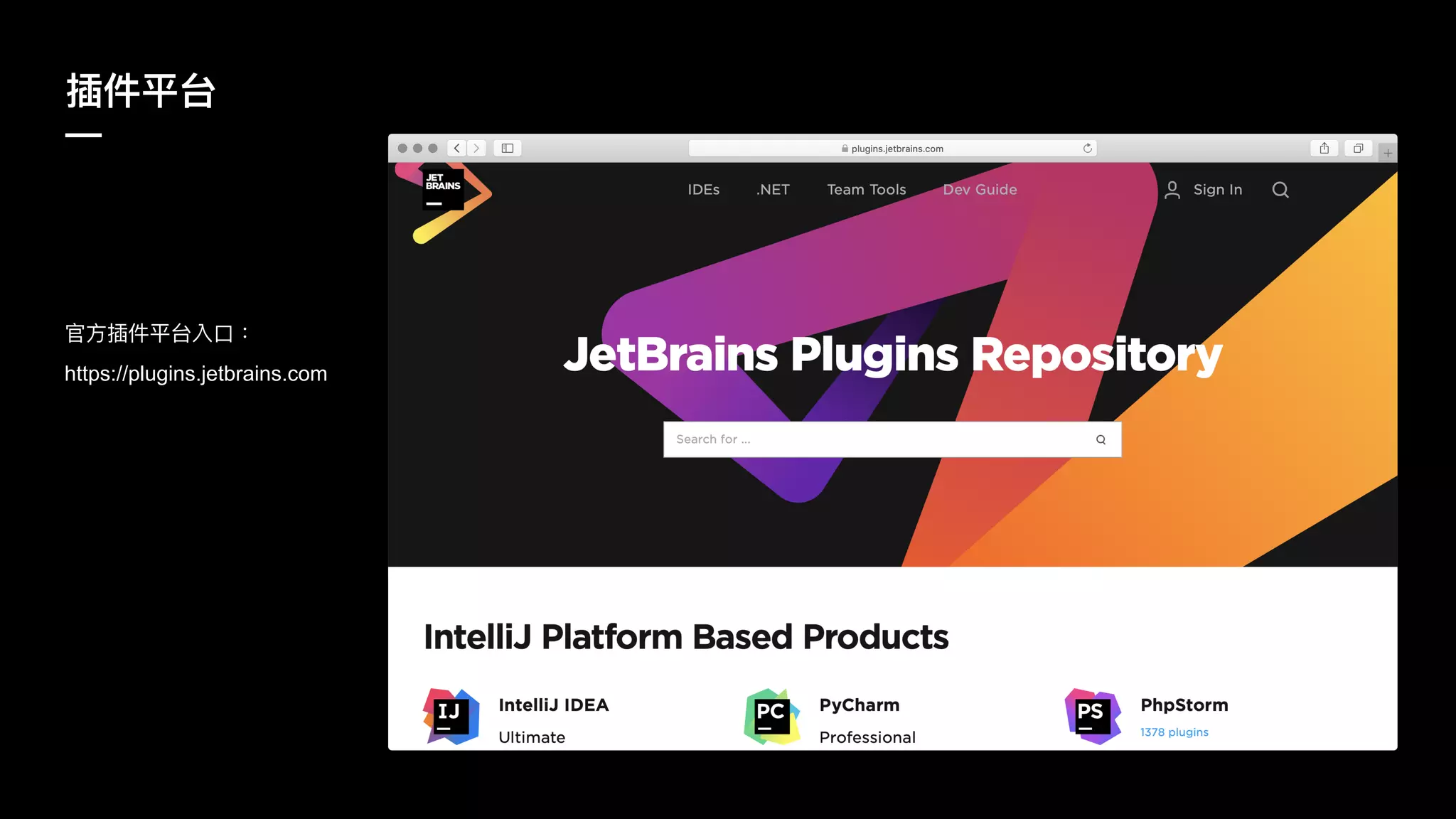Click the user profile icon beside Sign In
This screenshot has width=1456, height=819.
1172,190
